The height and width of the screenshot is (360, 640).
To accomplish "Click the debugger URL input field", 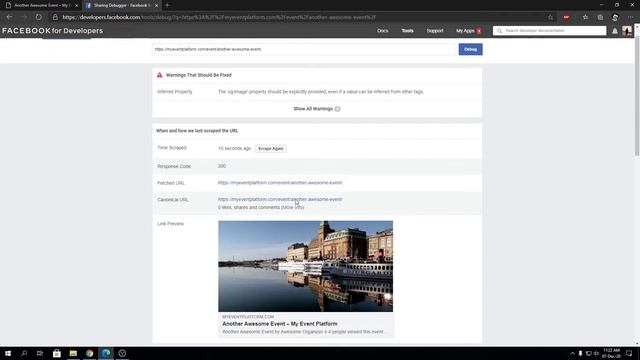I will click(x=304, y=49).
